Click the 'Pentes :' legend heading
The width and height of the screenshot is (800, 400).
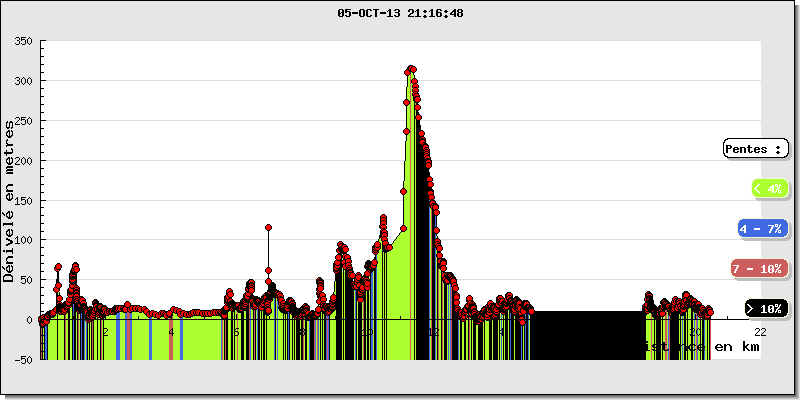pos(756,149)
